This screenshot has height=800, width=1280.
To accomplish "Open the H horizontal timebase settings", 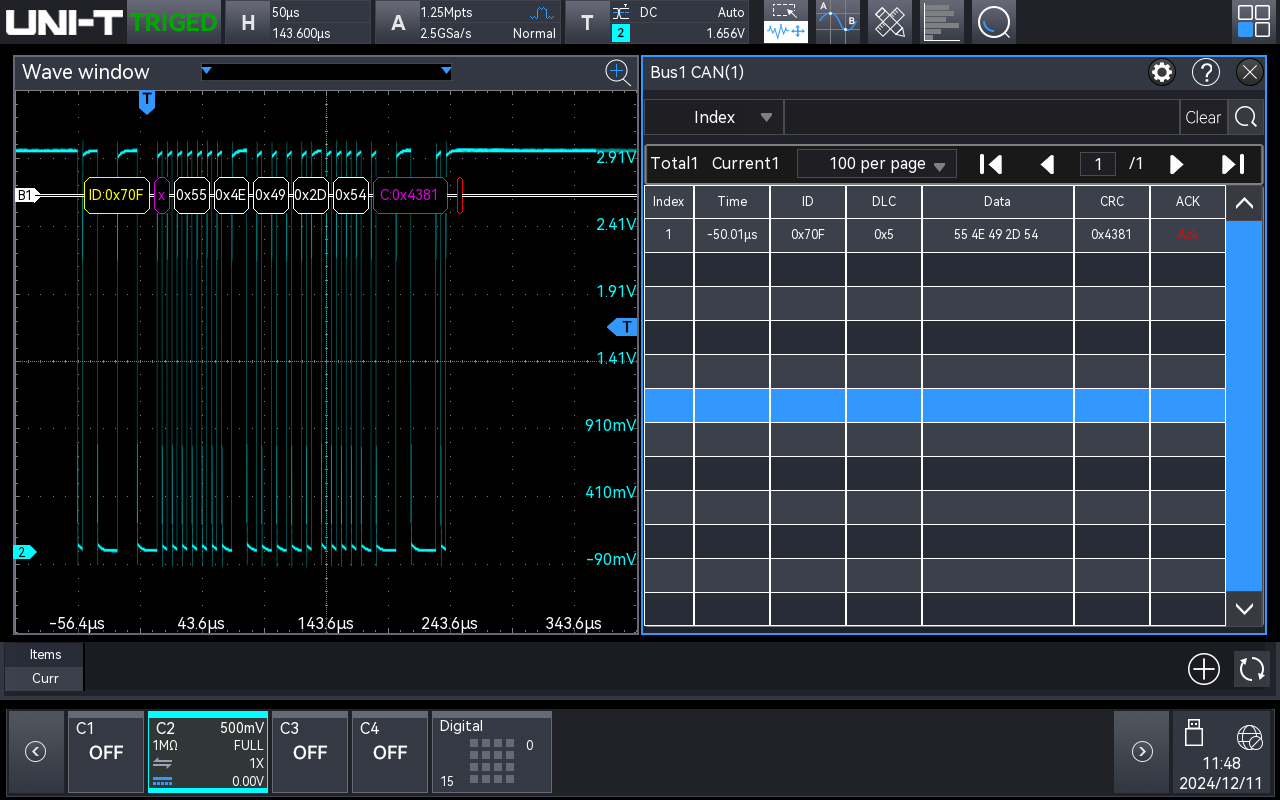I will coord(296,22).
